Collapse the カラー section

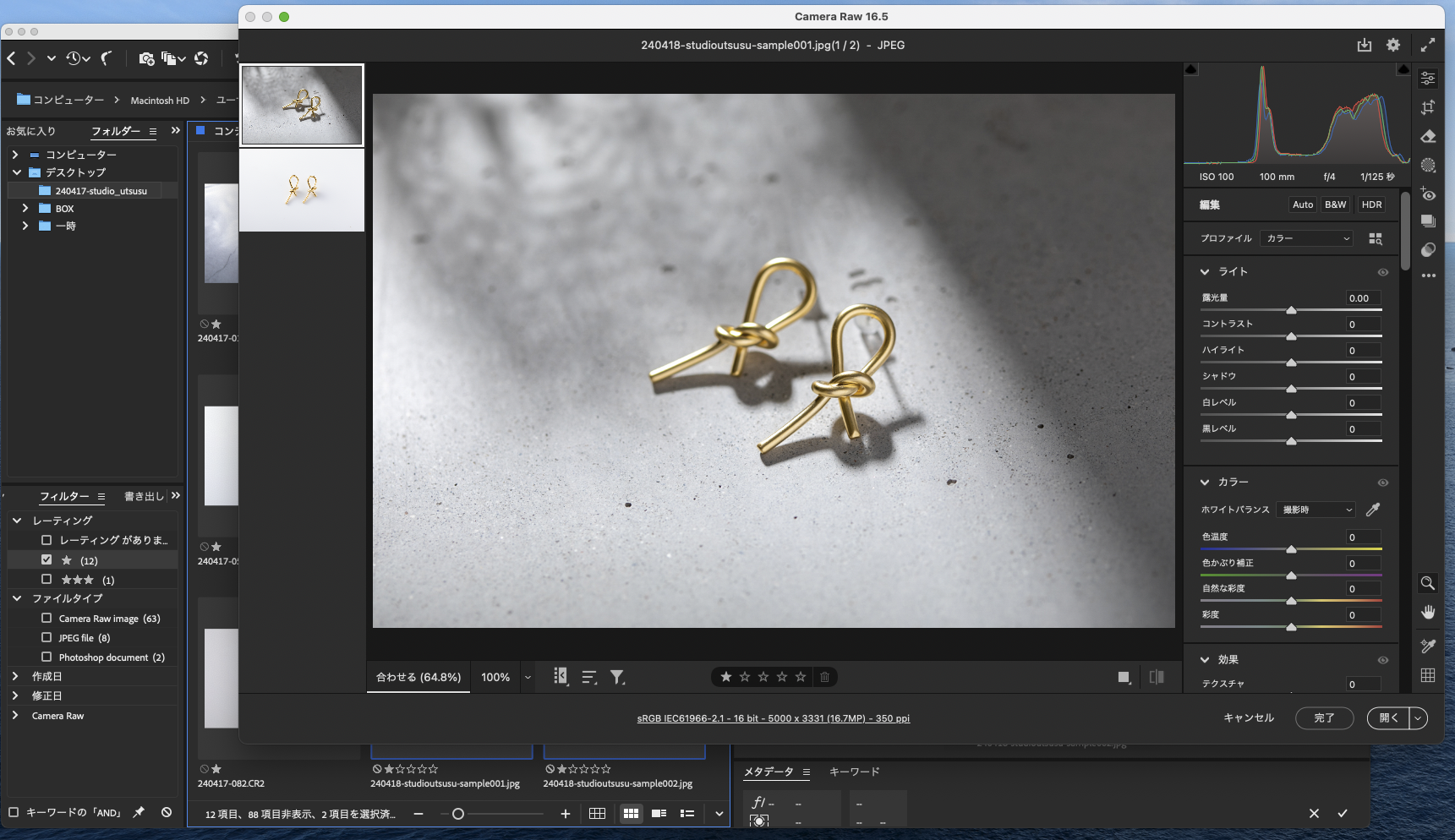click(x=1205, y=482)
